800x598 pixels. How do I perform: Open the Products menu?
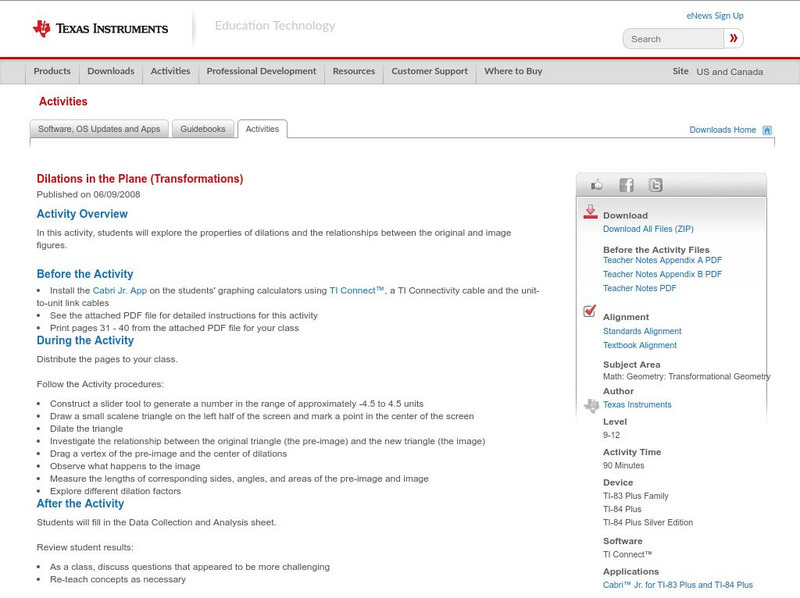52,71
